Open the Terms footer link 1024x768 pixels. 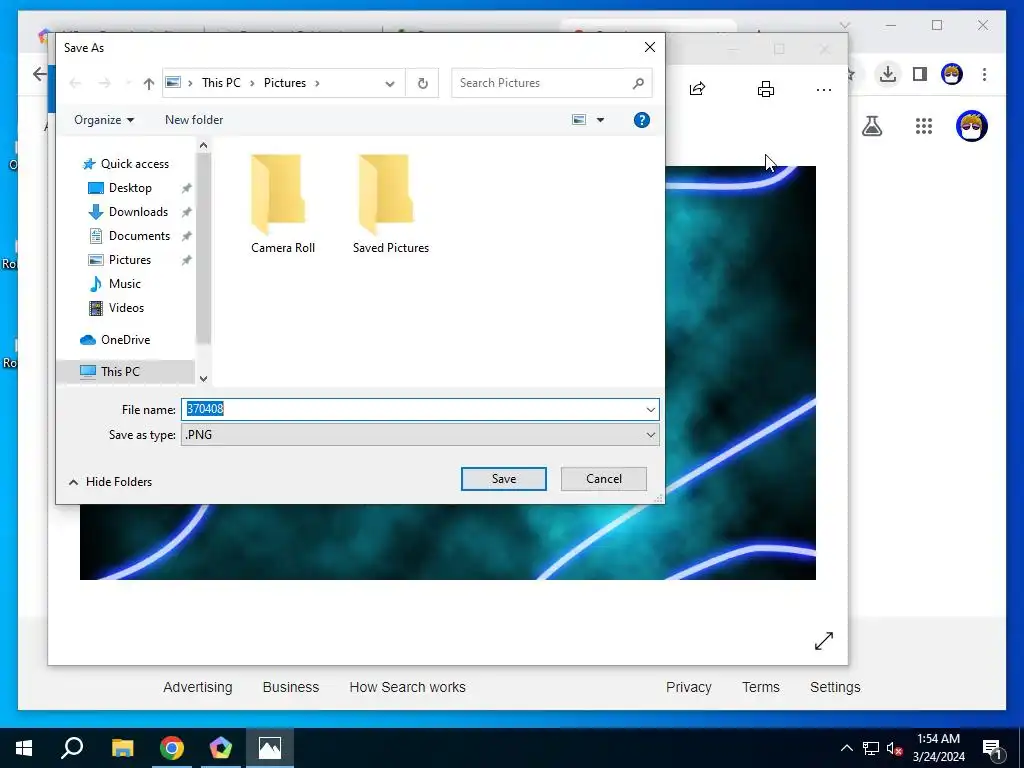click(761, 687)
